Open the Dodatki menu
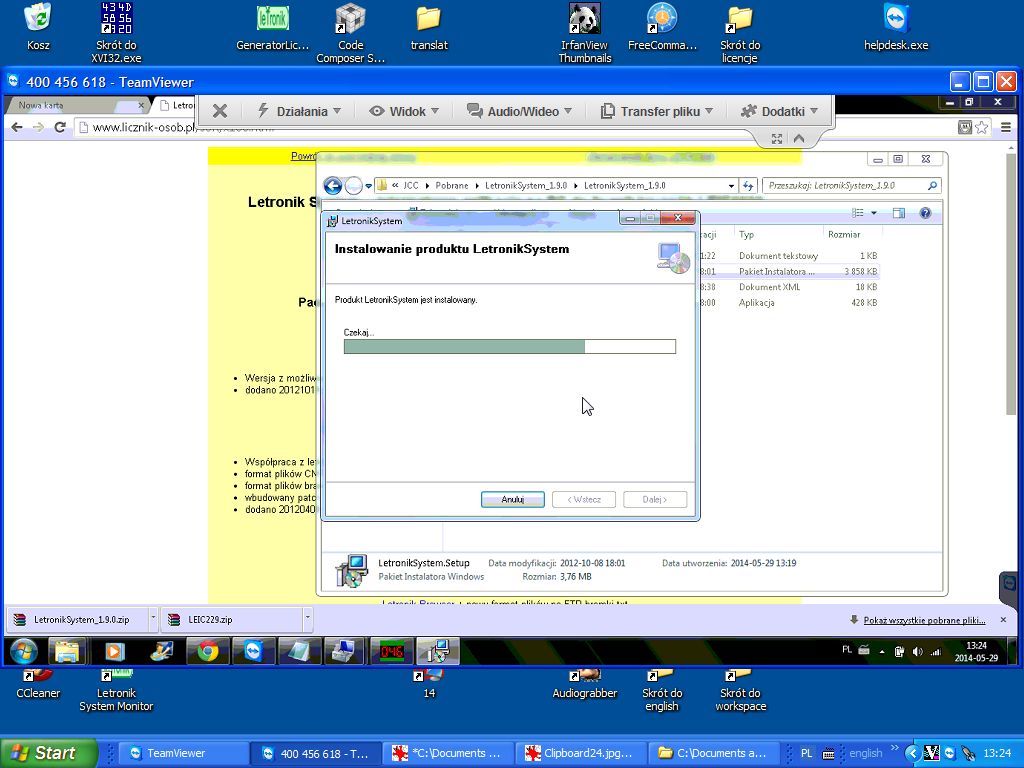This screenshot has height=768, width=1024. pos(779,111)
